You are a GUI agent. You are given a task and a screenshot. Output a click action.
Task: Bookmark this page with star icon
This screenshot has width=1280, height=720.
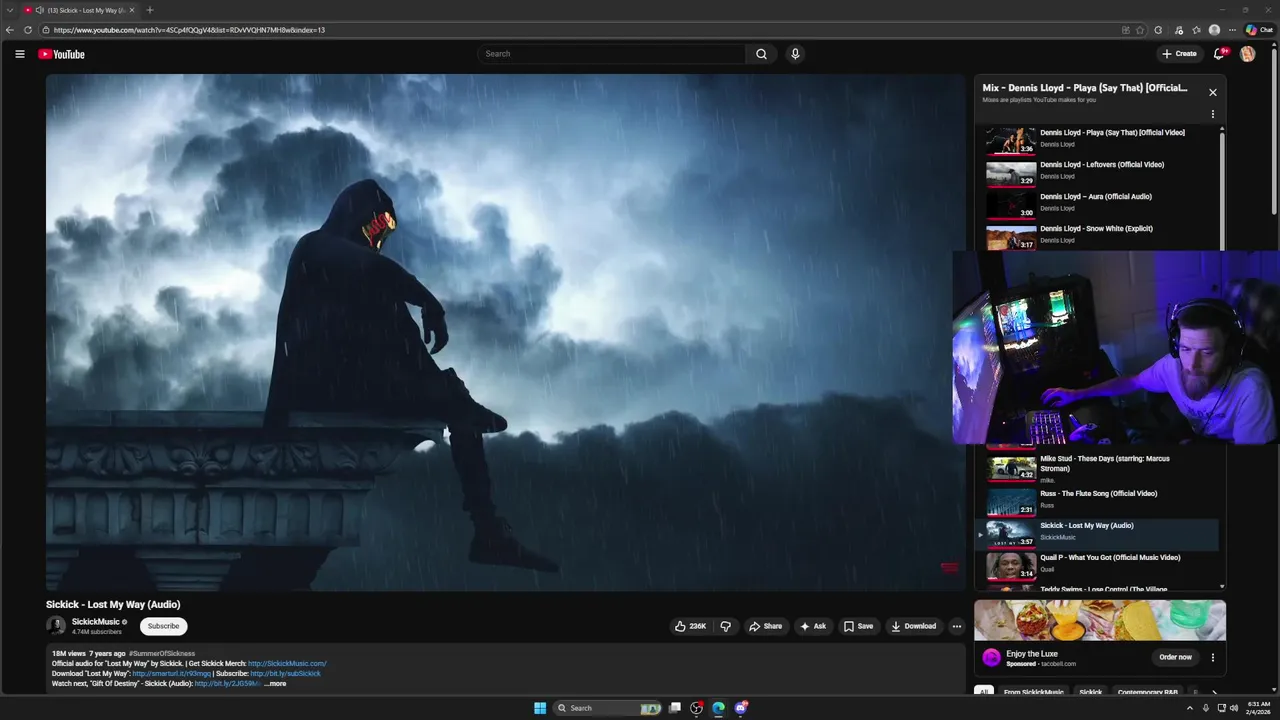click(1140, 30)
